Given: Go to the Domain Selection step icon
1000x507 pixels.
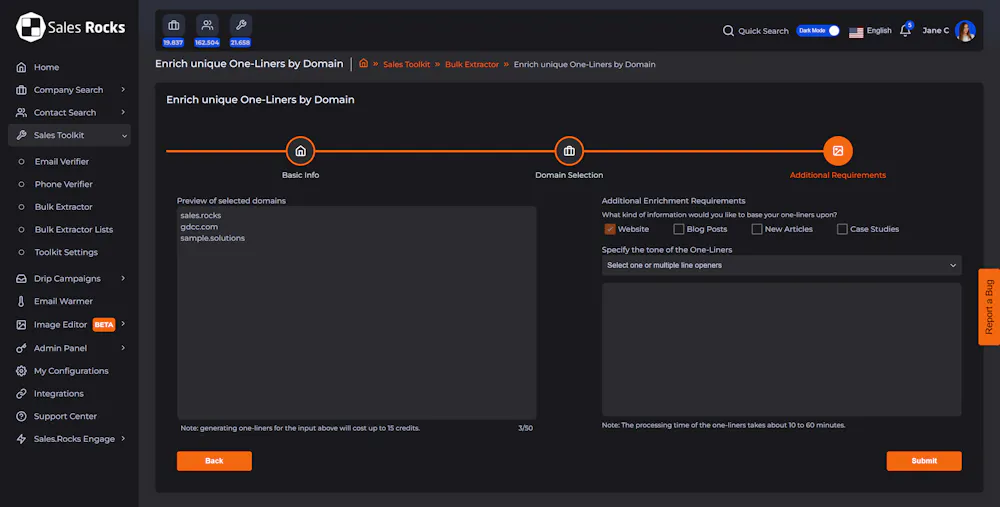Looking at the screenshot, I should pyautogui.click(x=569, y=151).
